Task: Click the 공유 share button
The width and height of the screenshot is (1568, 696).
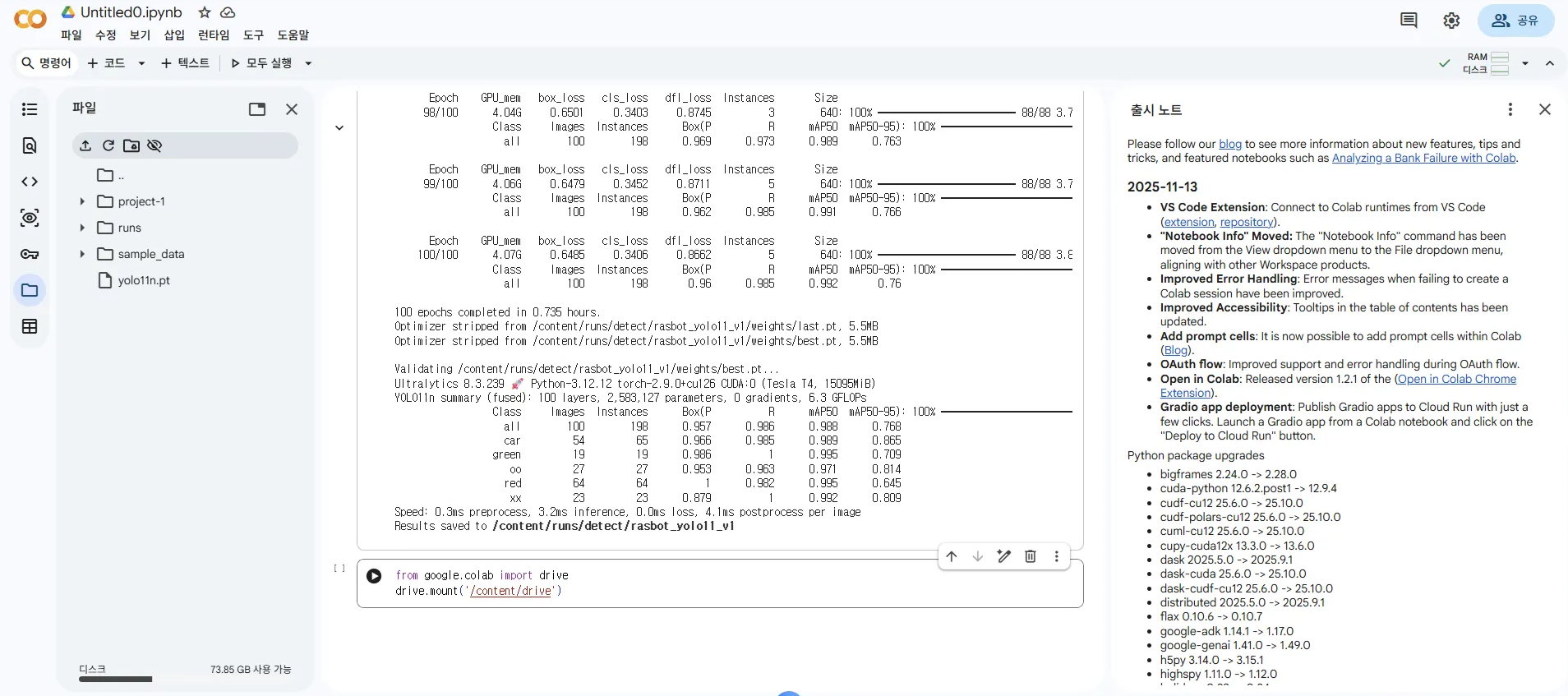Action: pos(1515,21)
